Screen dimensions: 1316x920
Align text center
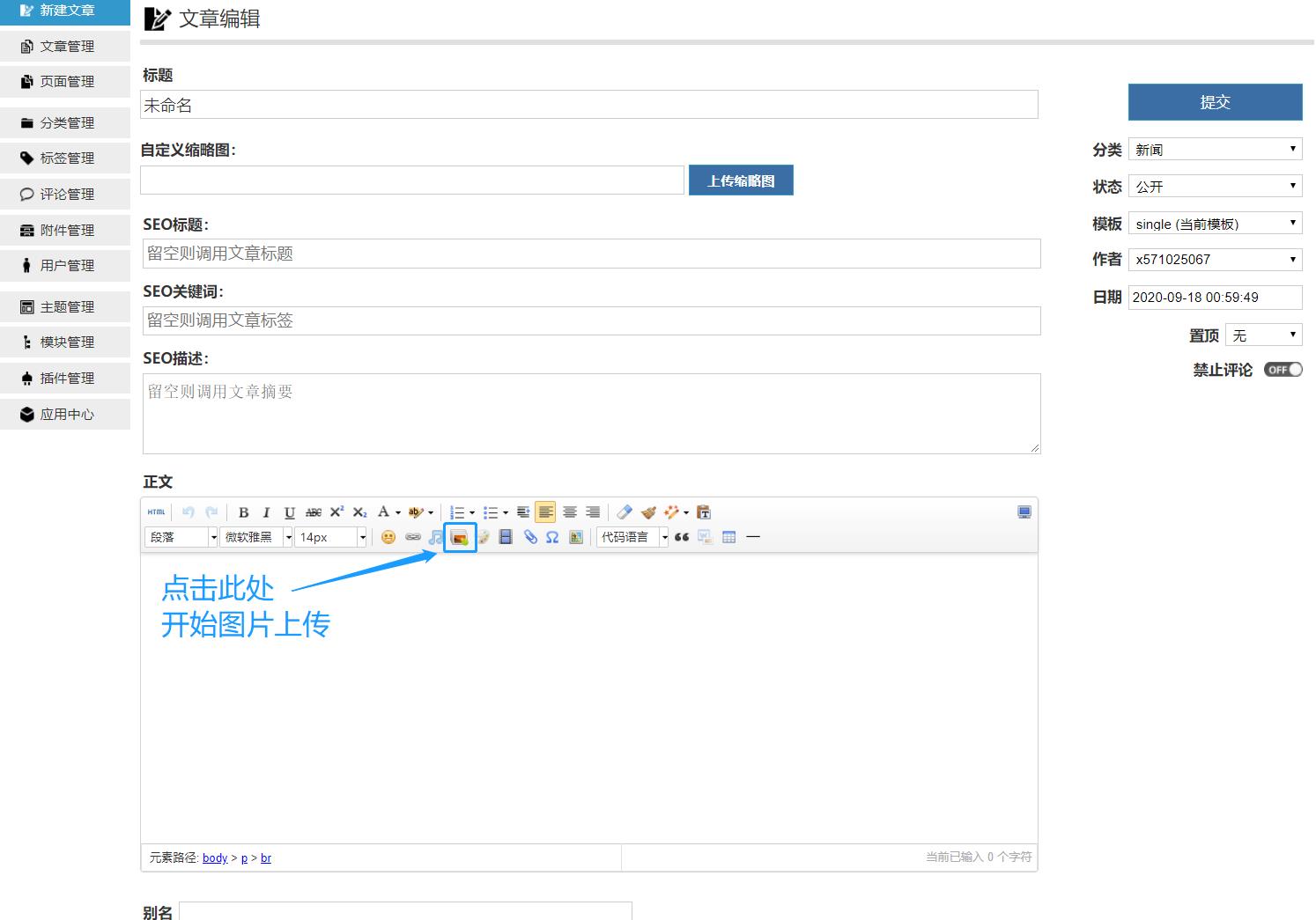(x=570, y=512)
